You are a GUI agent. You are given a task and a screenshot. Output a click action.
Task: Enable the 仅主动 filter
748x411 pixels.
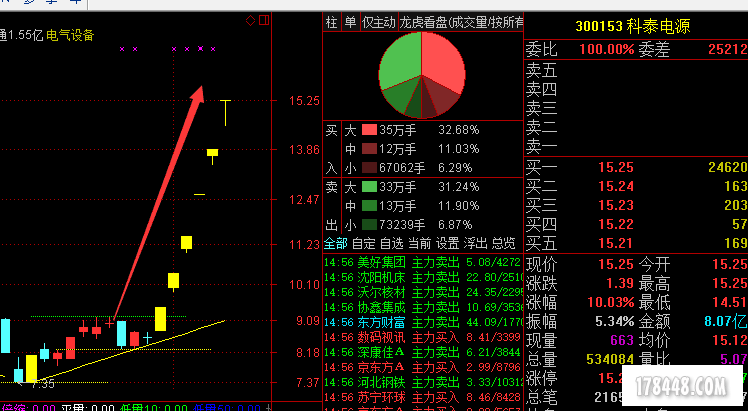click(x=378, y=22)
